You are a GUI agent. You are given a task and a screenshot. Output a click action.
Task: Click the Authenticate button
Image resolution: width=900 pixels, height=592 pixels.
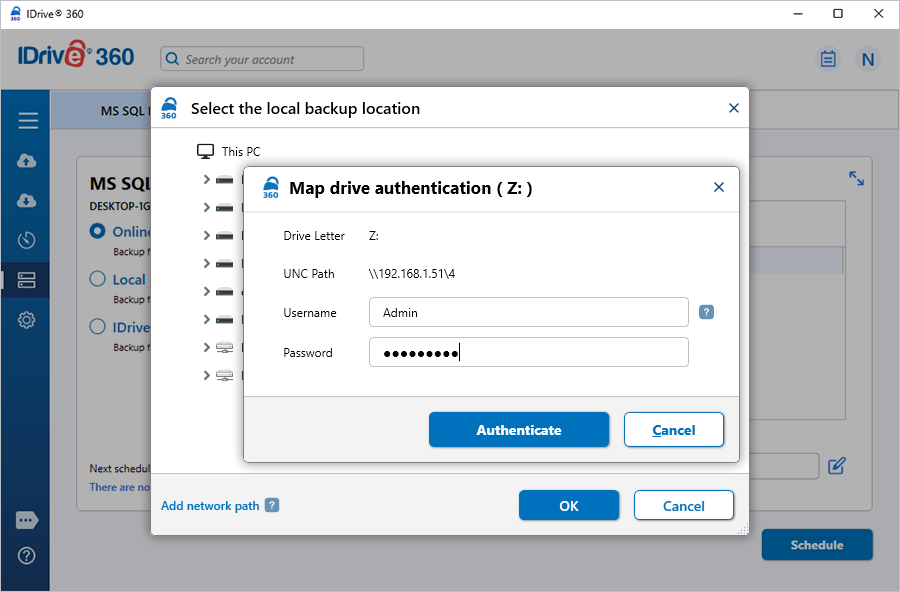(518, 430)
